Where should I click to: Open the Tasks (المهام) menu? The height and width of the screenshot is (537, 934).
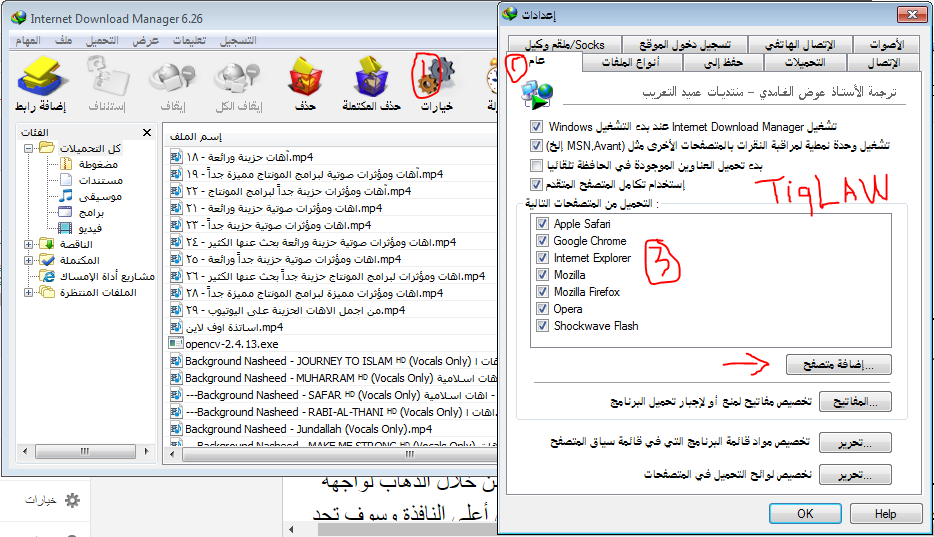pyautogui.click(x=28, y=40)
